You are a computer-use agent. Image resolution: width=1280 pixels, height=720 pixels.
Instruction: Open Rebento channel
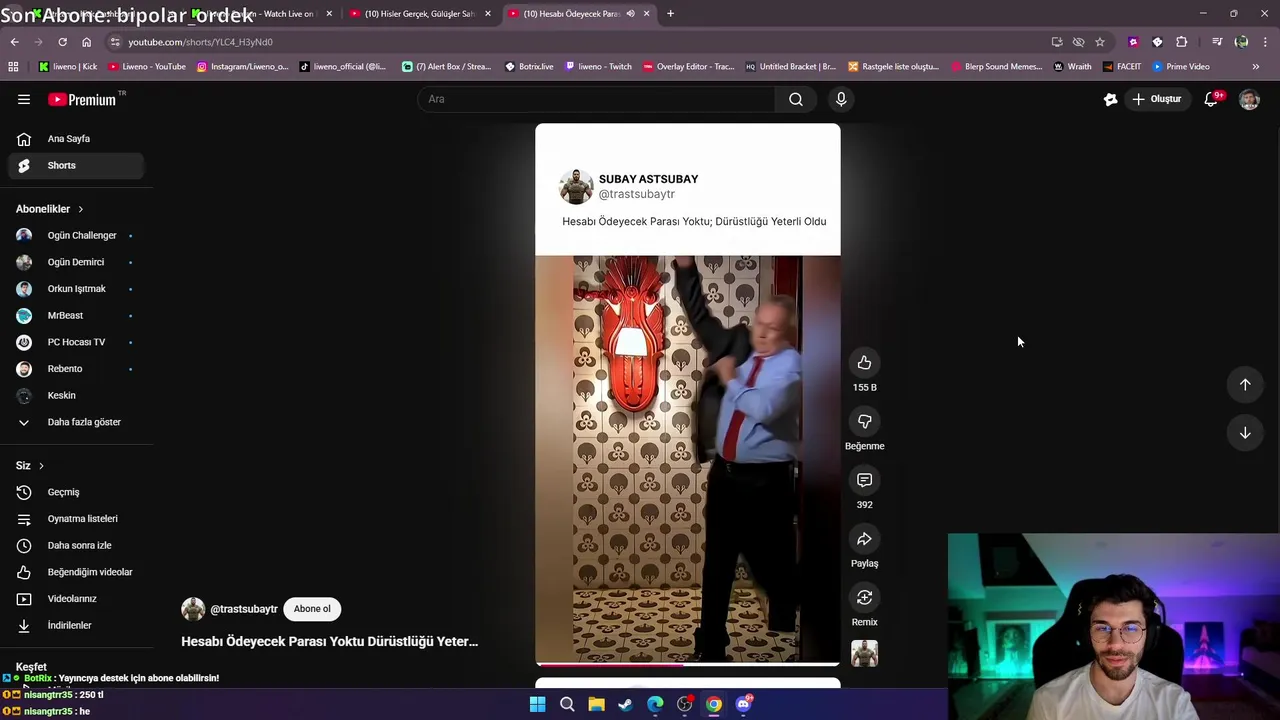(x=76, y=369)
